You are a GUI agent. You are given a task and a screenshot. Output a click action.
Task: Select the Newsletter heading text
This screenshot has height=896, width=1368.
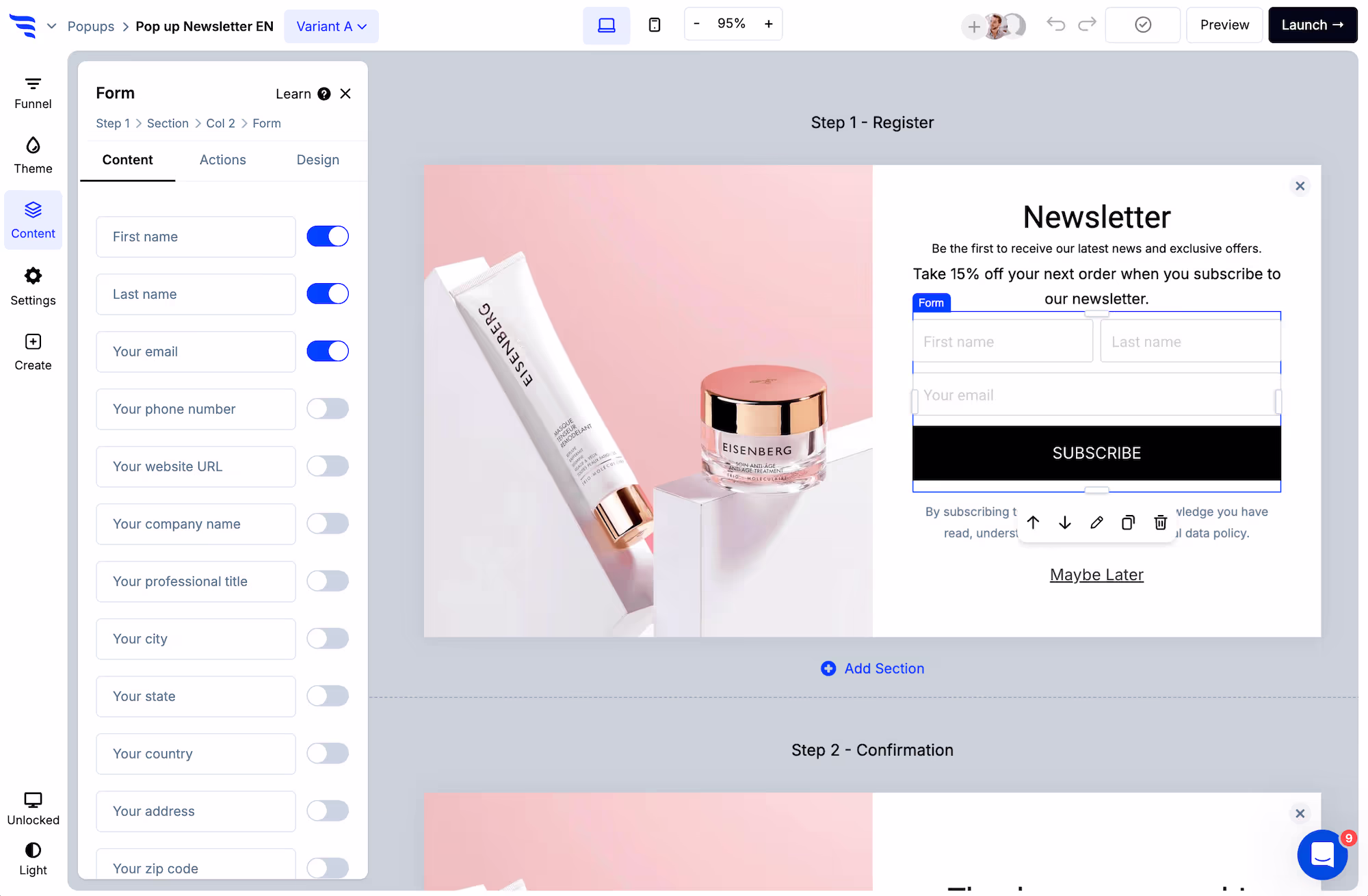tap(1096, 218)
